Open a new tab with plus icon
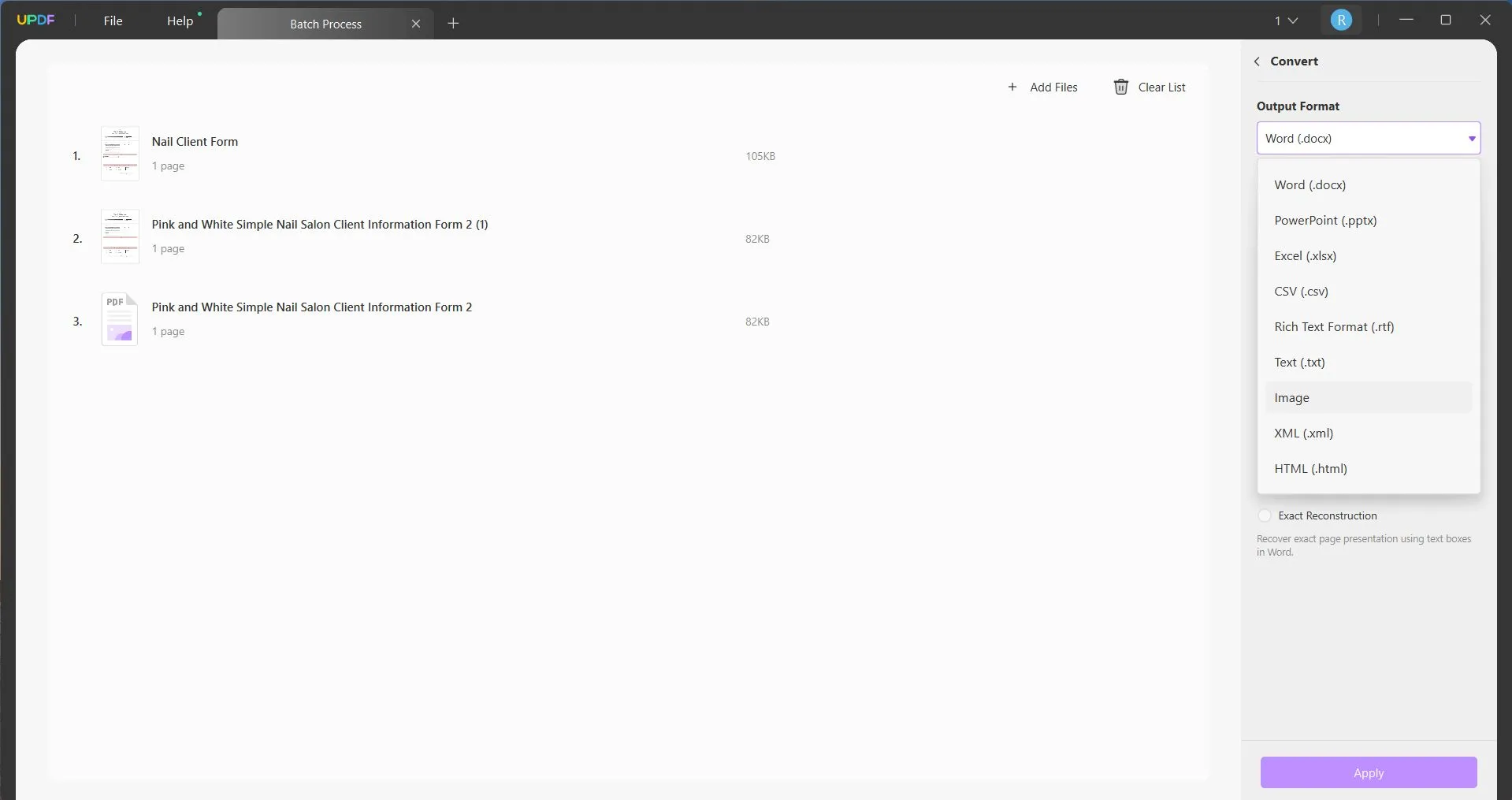The image size is (1512, 800). coord(453,24)
